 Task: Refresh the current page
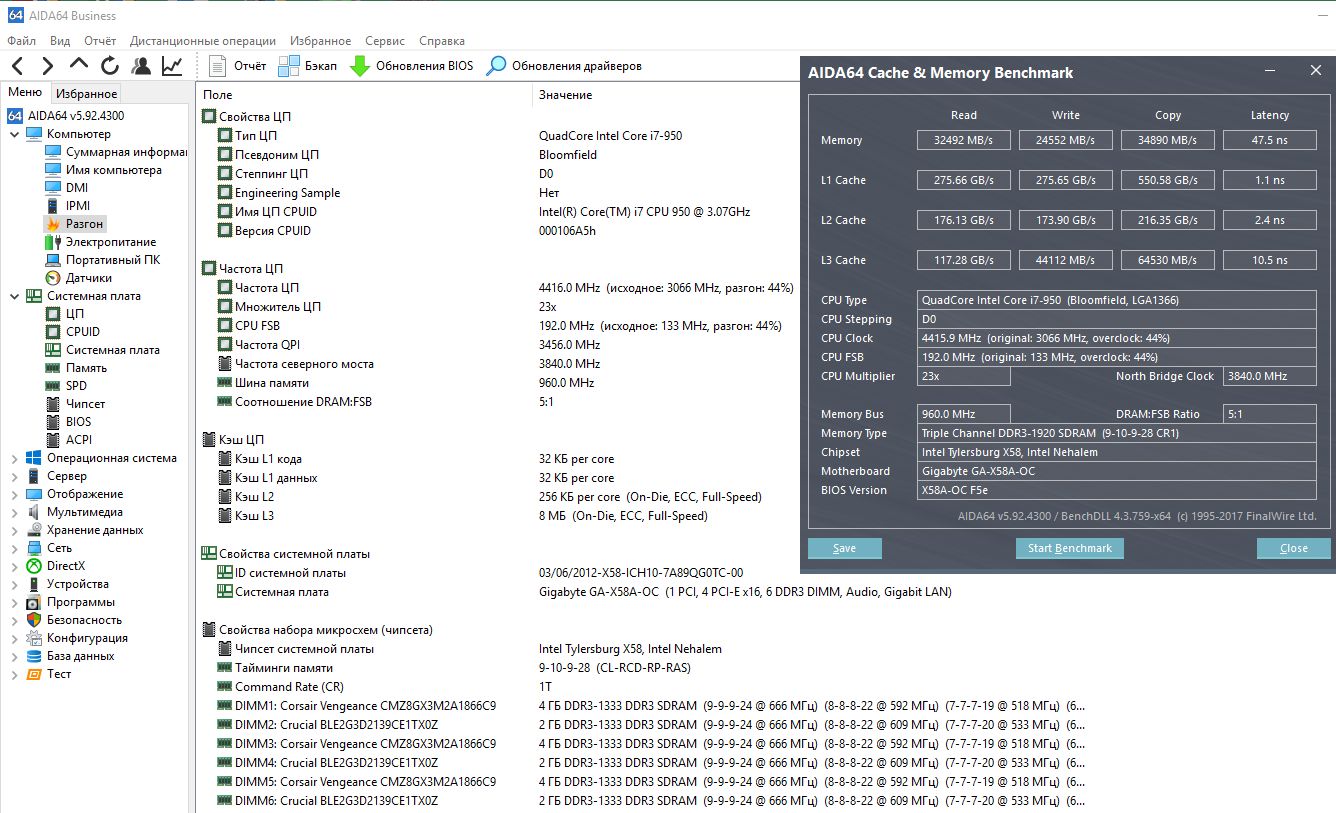click(x=110, y=66)
